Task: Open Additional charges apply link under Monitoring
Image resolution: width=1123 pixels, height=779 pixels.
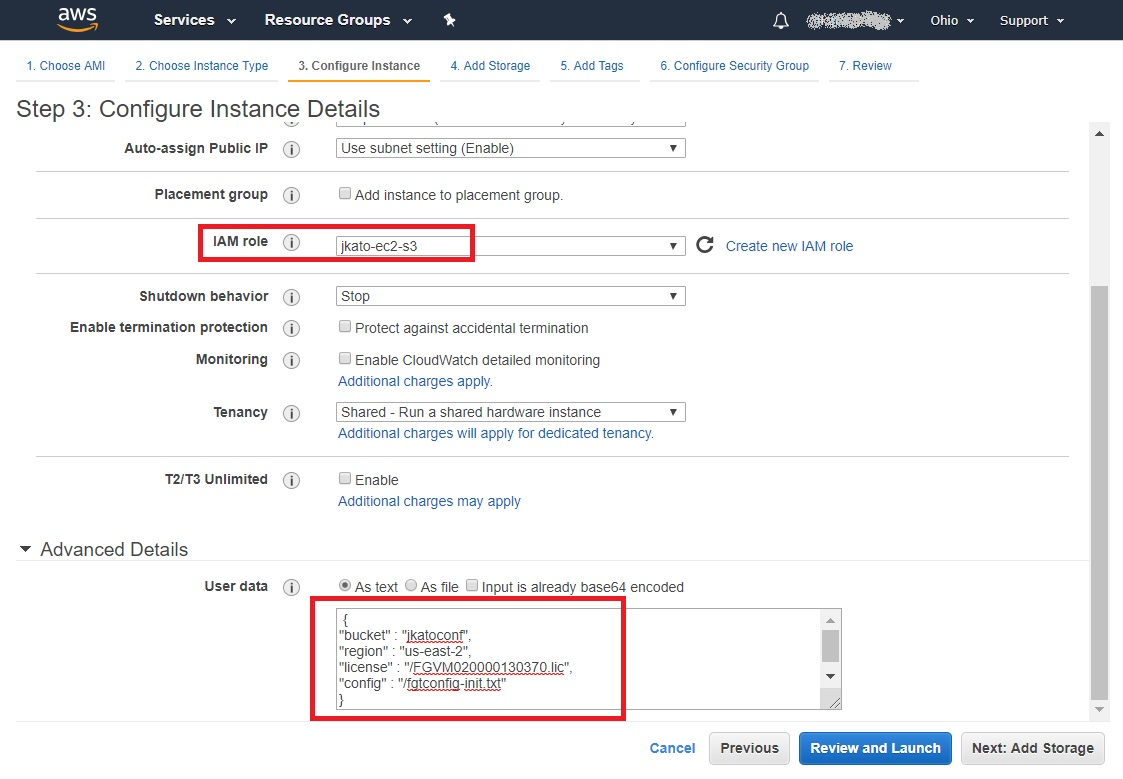Action: (x=415, y=382)
